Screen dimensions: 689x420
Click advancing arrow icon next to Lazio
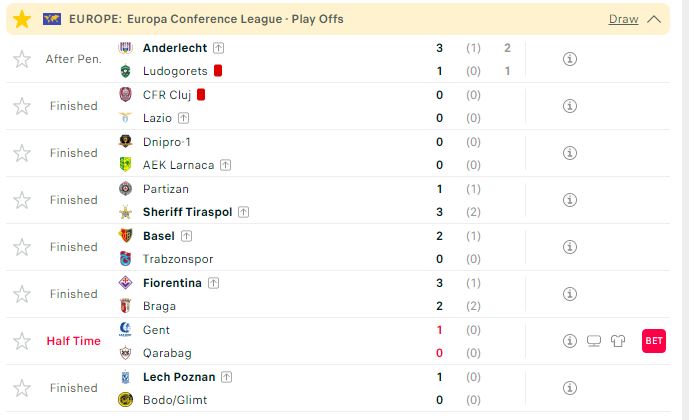coord(183,118)
